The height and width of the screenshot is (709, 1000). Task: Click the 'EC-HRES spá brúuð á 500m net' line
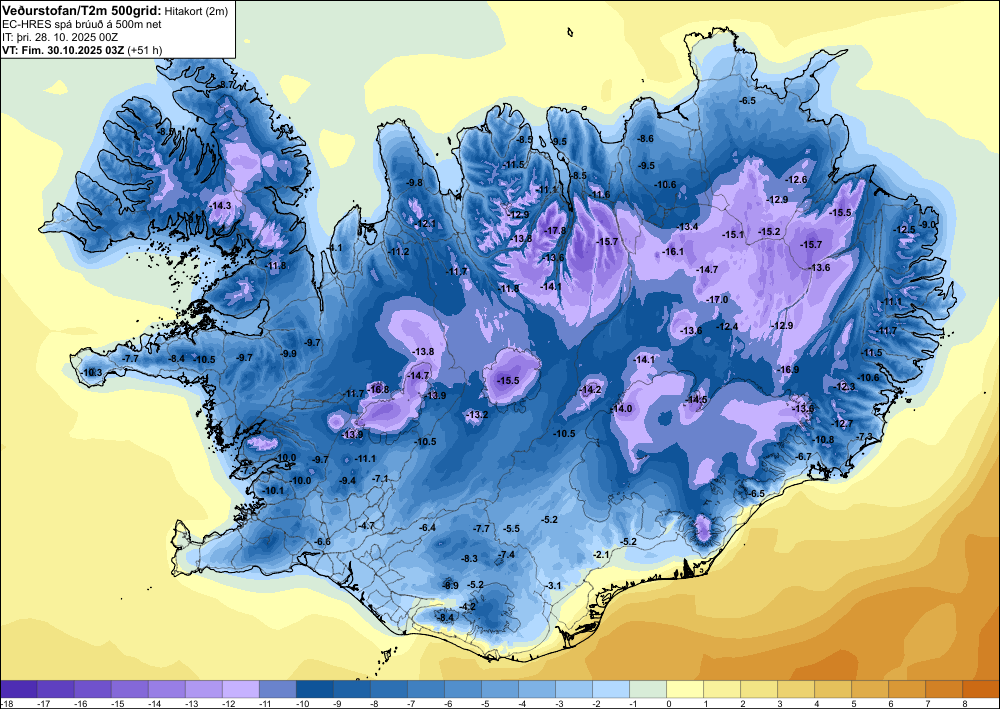coord(82,24)
